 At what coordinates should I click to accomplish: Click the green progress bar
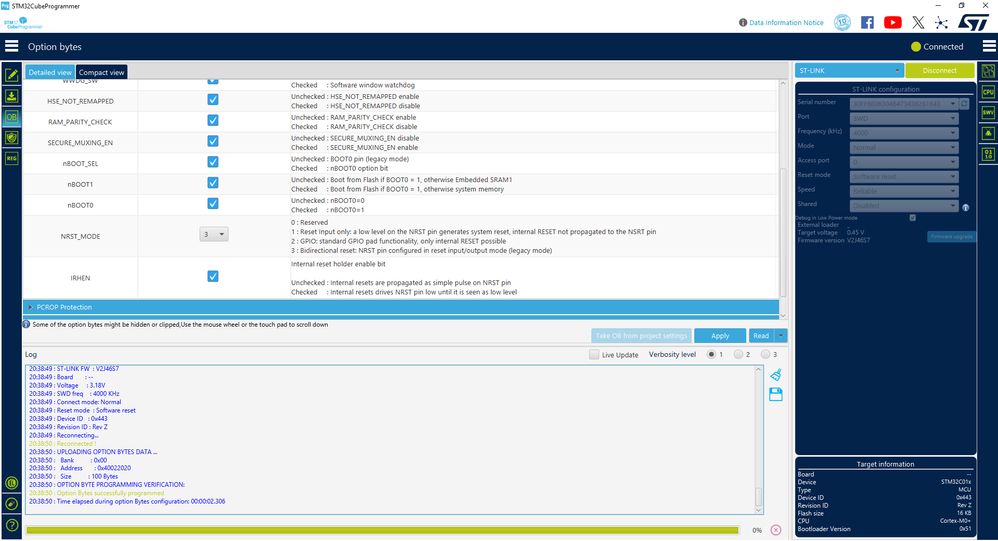point(382,530)
